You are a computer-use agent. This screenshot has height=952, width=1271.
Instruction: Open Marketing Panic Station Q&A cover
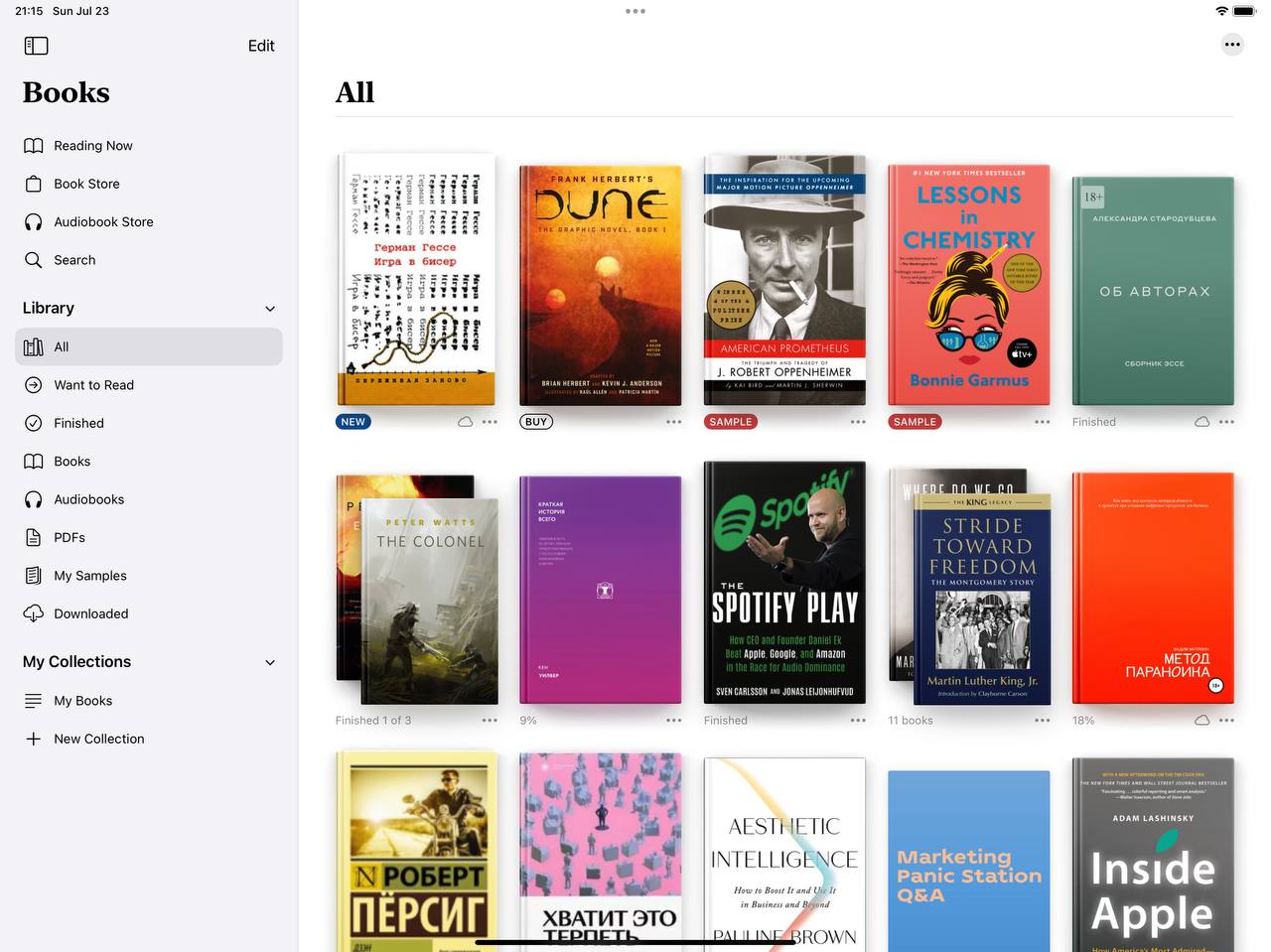pos(969,861)
